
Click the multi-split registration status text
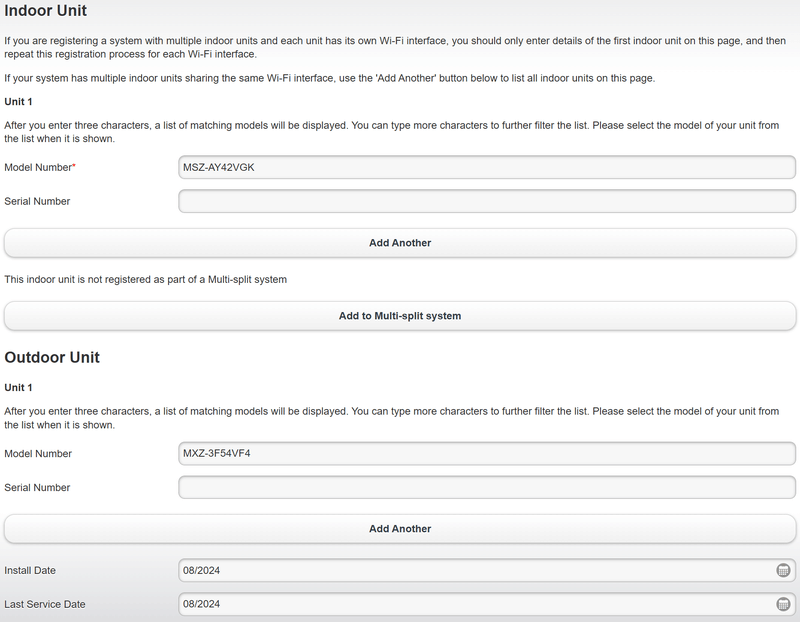pyautogui.click(x=146, y=279)
